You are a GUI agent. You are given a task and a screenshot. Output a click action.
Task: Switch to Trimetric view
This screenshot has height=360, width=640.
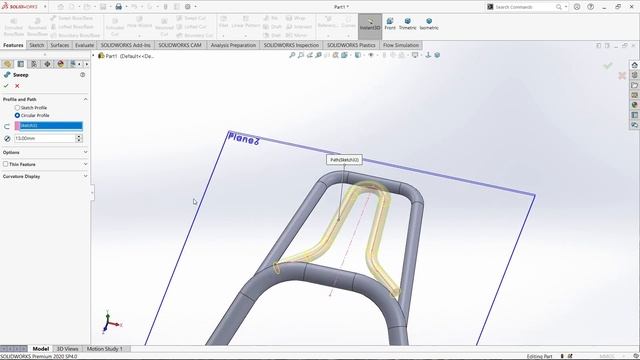point(407,24)
